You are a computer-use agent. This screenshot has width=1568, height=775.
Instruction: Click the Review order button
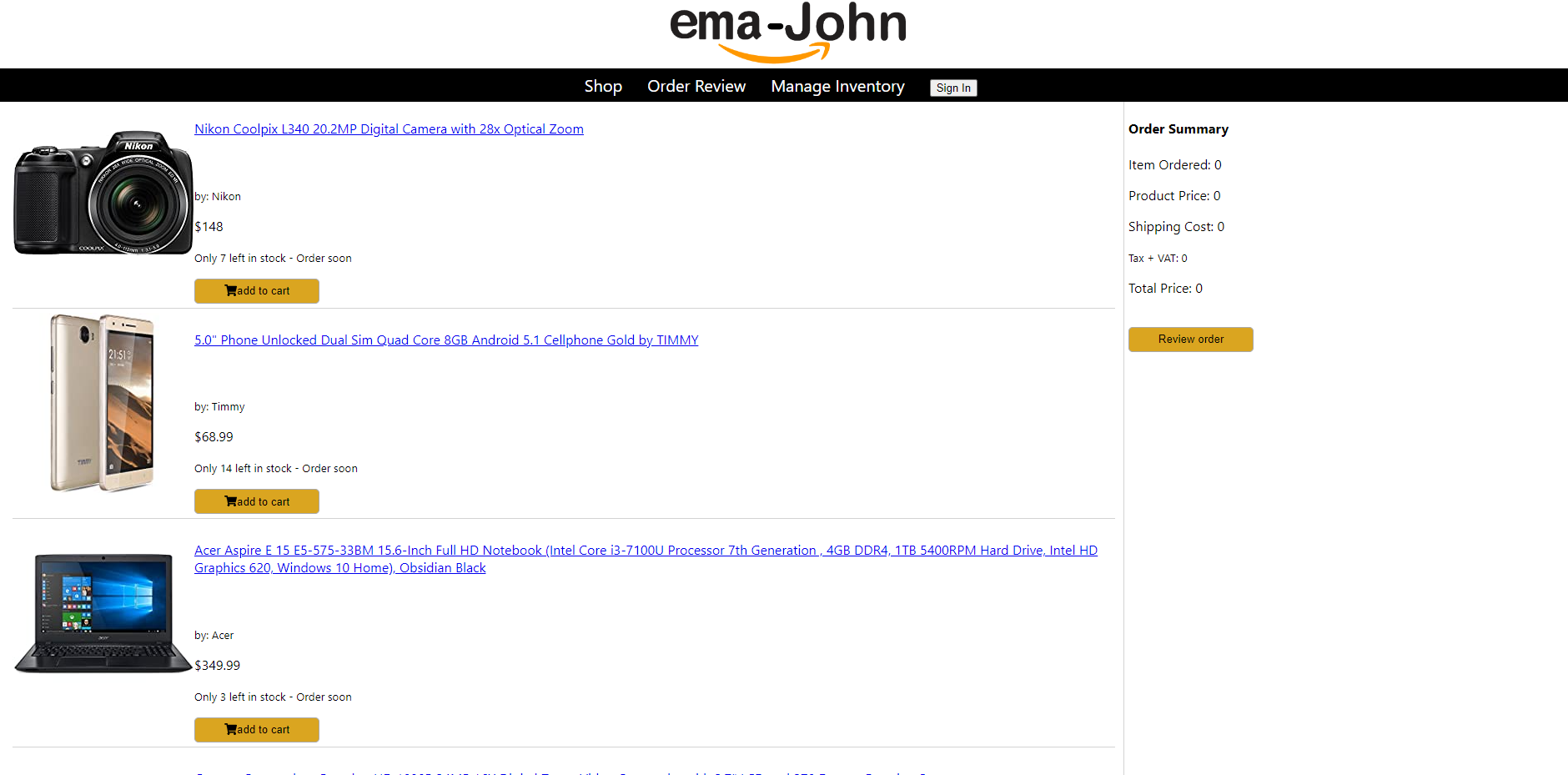(x=1191, y=340)
